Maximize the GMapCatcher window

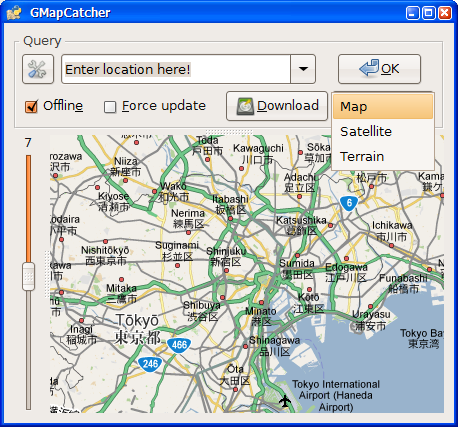[429, 13]
